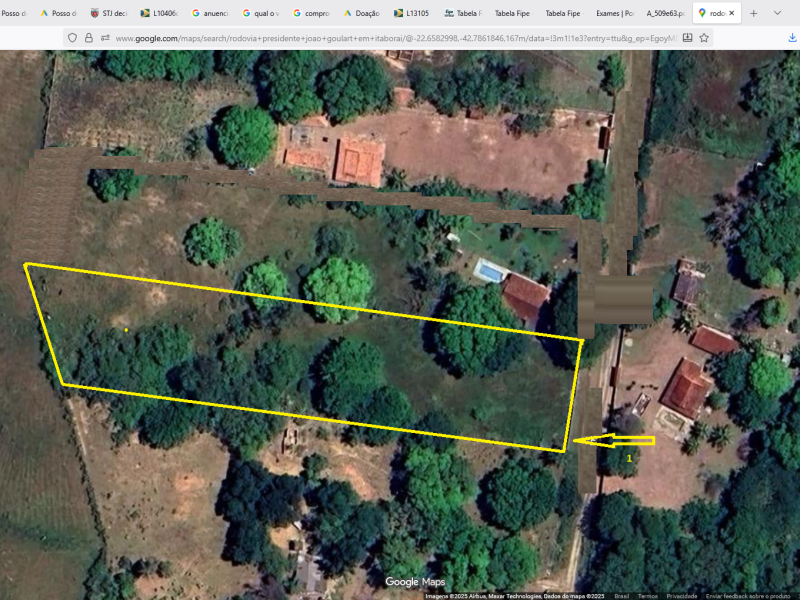Screen dimensions: 800x600
Task: Open a new tab with the plus button
Action: click(x=754, y=13)
